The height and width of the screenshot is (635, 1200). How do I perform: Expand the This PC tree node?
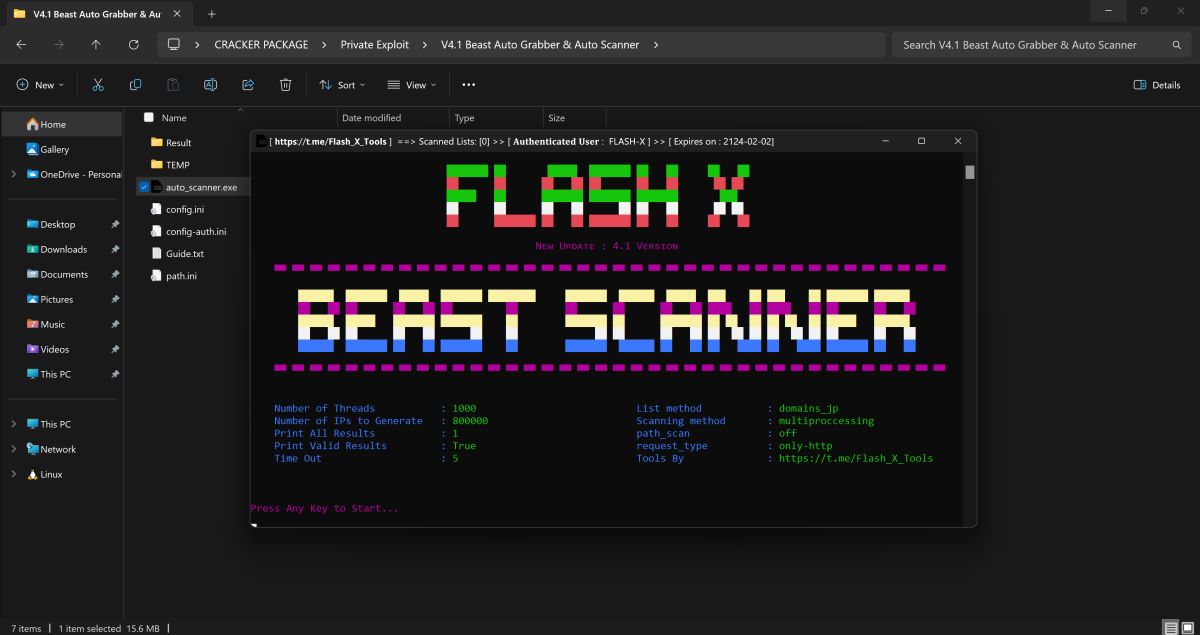[x=13, y=424]
